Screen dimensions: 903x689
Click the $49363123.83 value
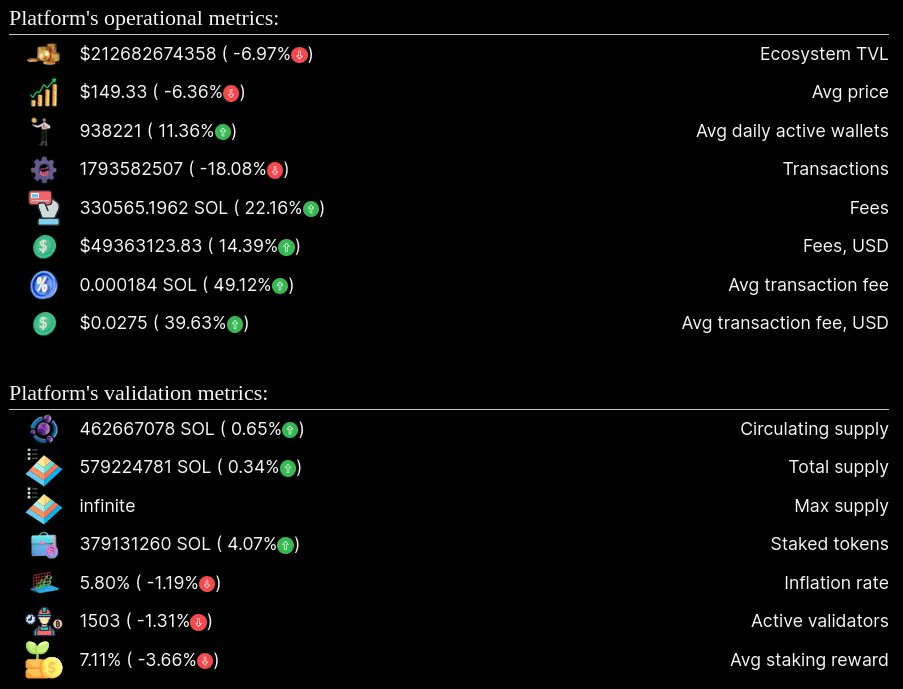[x=141, y=247]
